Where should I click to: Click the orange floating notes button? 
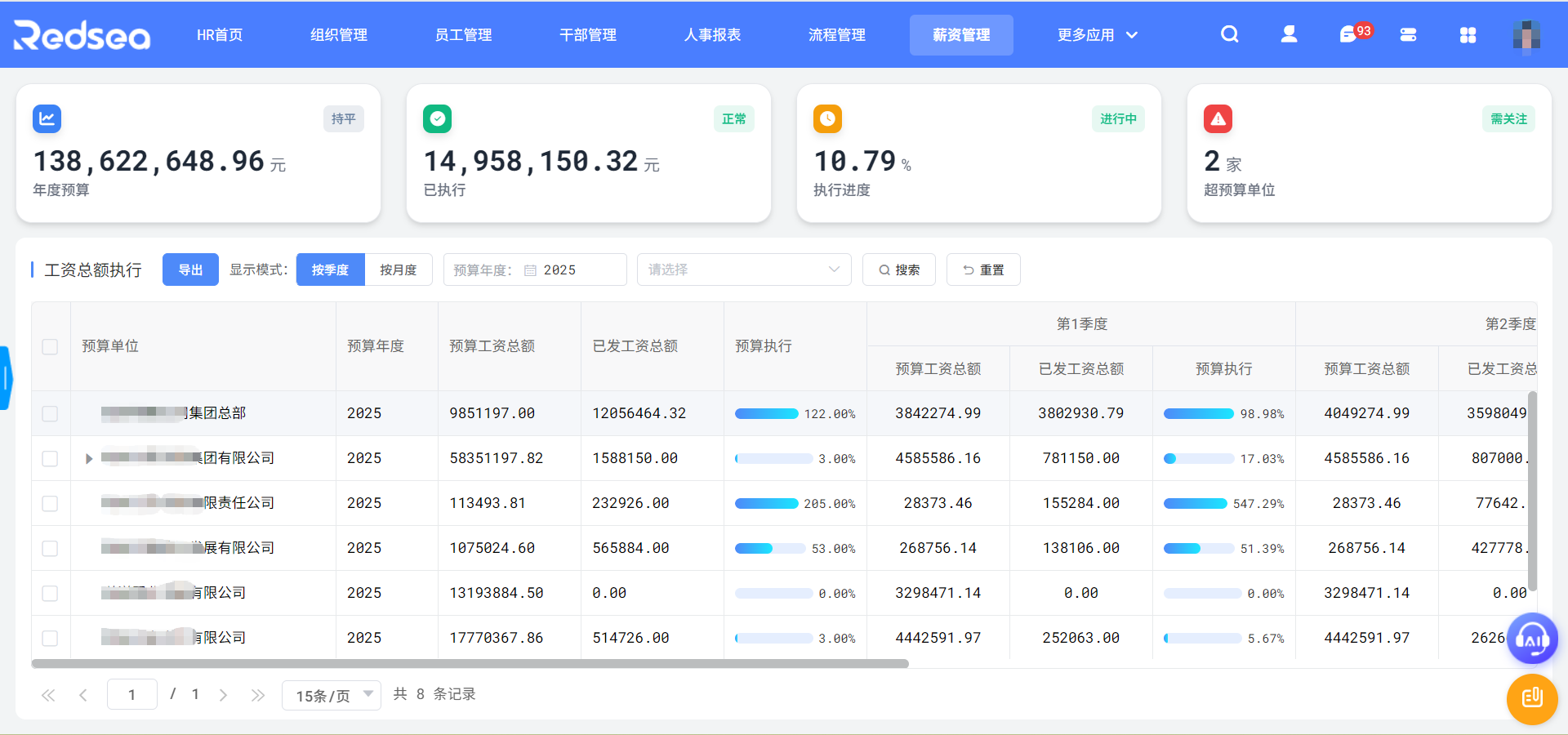pyautogui.click(x=1531, y=699)
